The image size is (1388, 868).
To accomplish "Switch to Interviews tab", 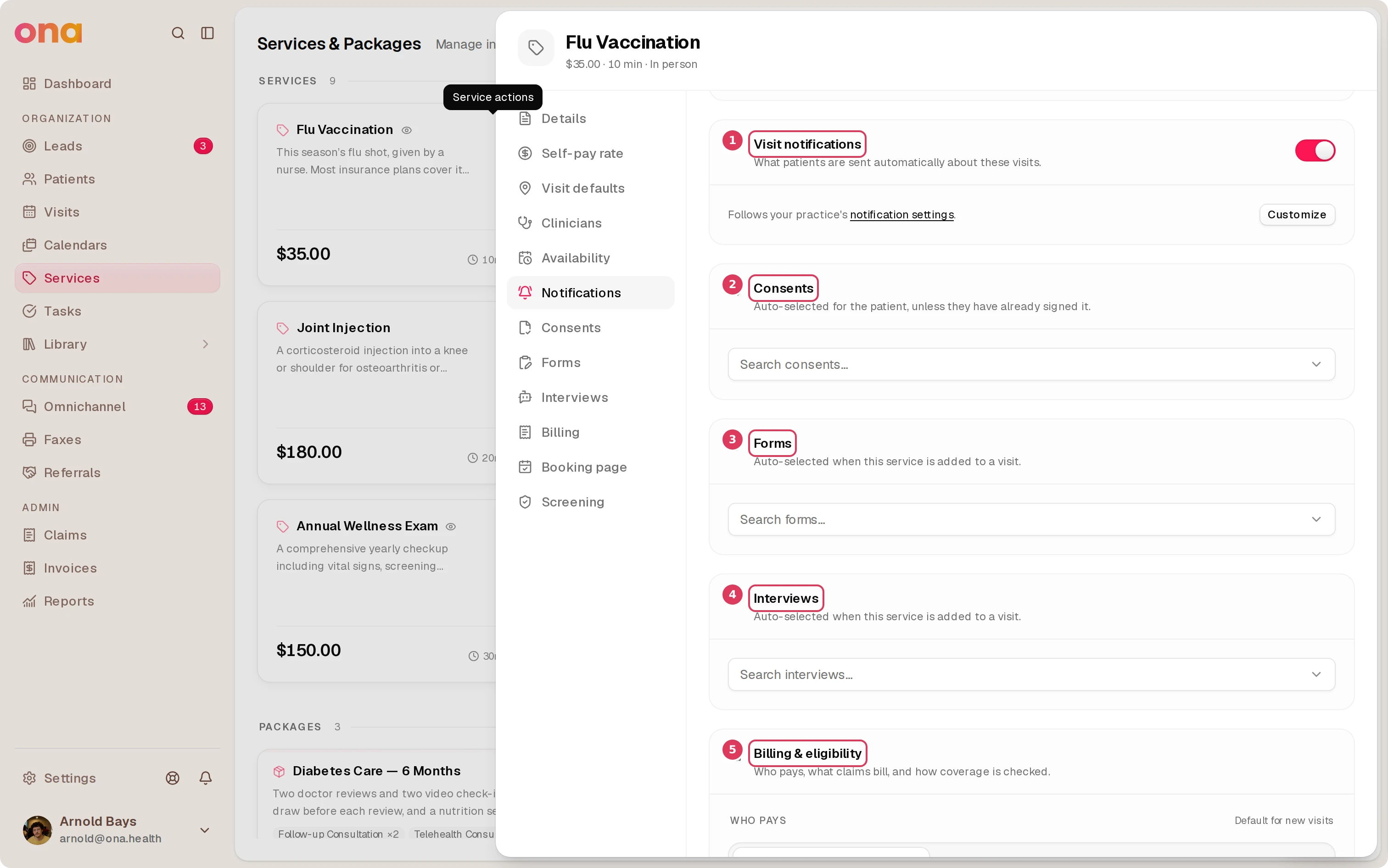I will click(590, 397).
